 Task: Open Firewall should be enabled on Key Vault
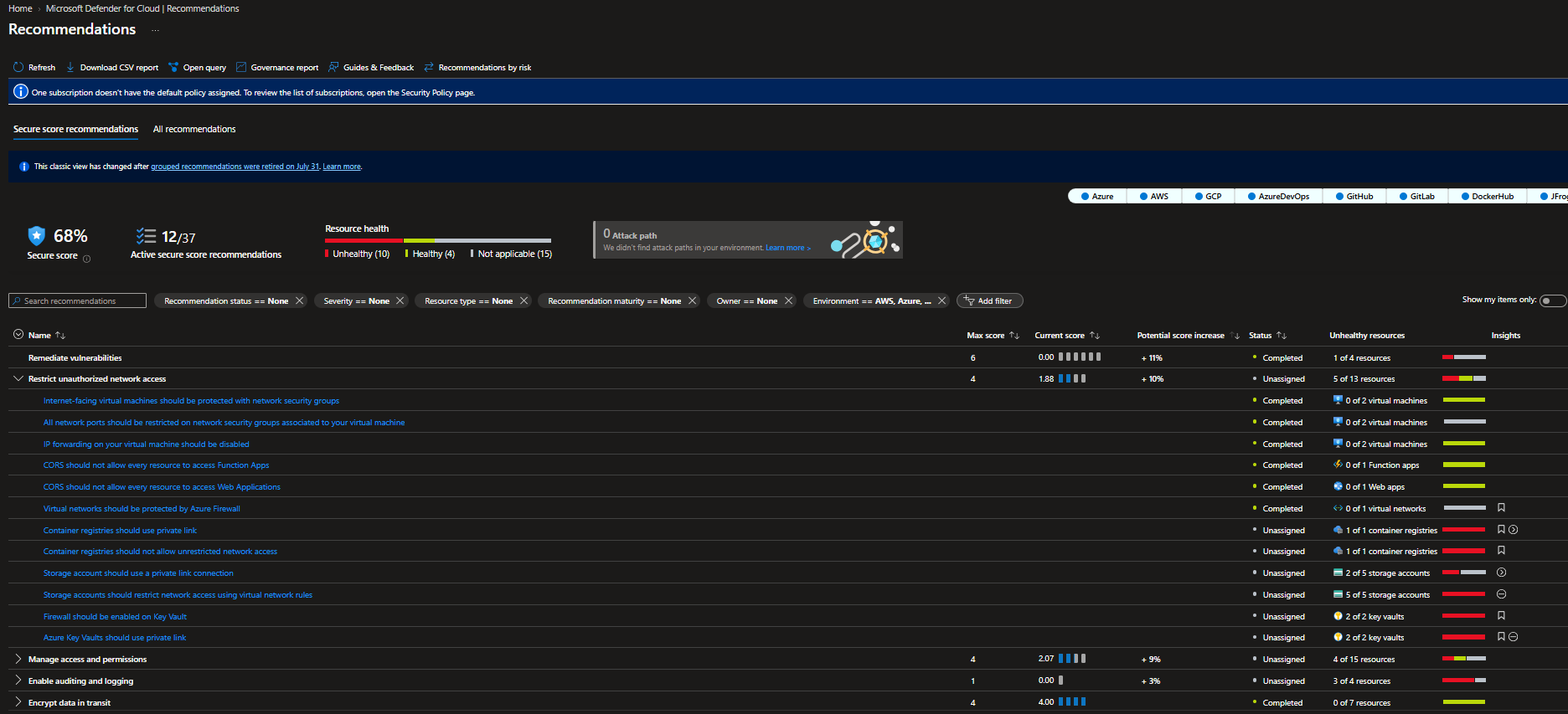point(115,616)
